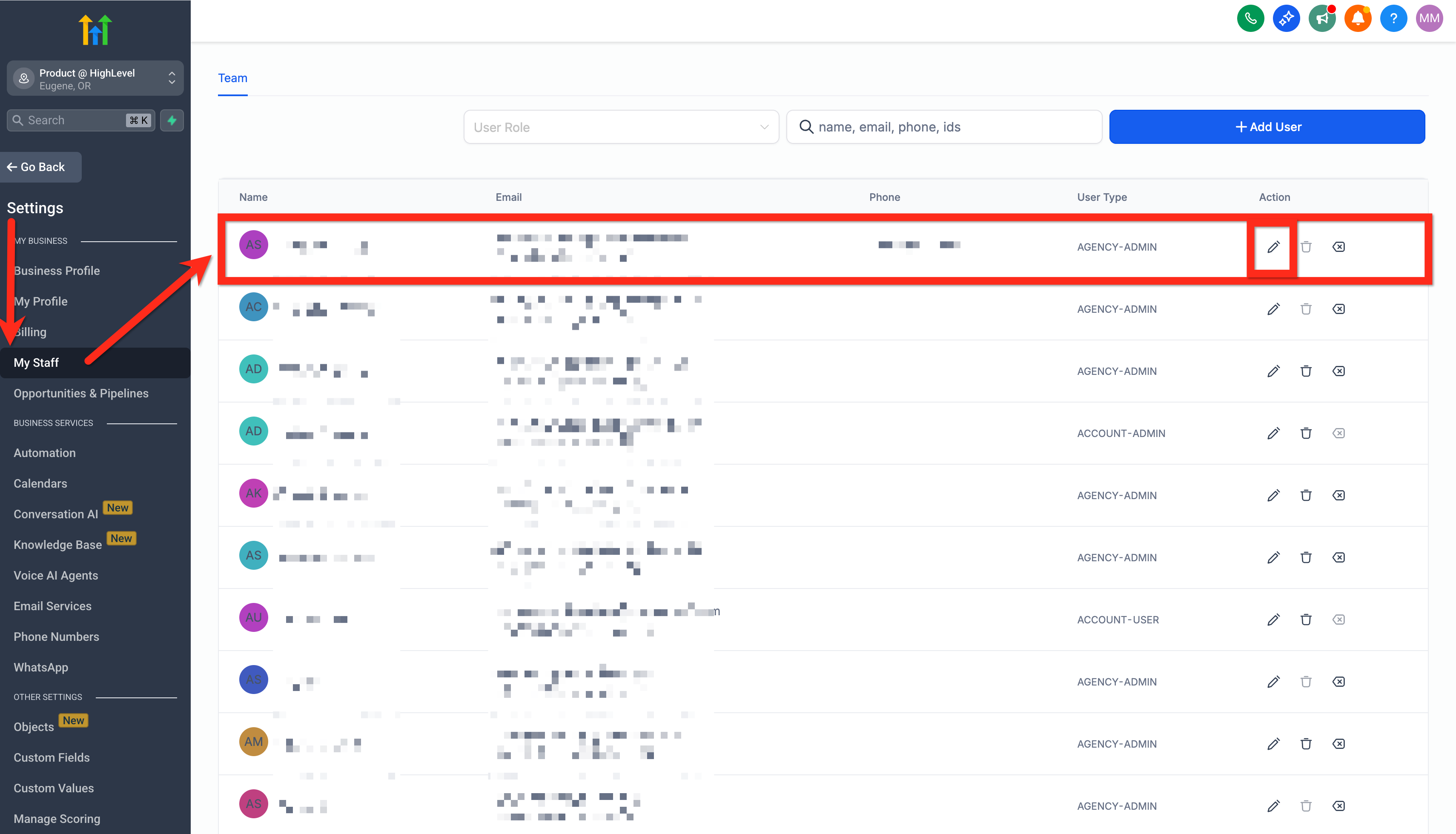1456x834 pixels.
Task: Click the green lightning quick actions icon
Action: [x=171, y=120]
